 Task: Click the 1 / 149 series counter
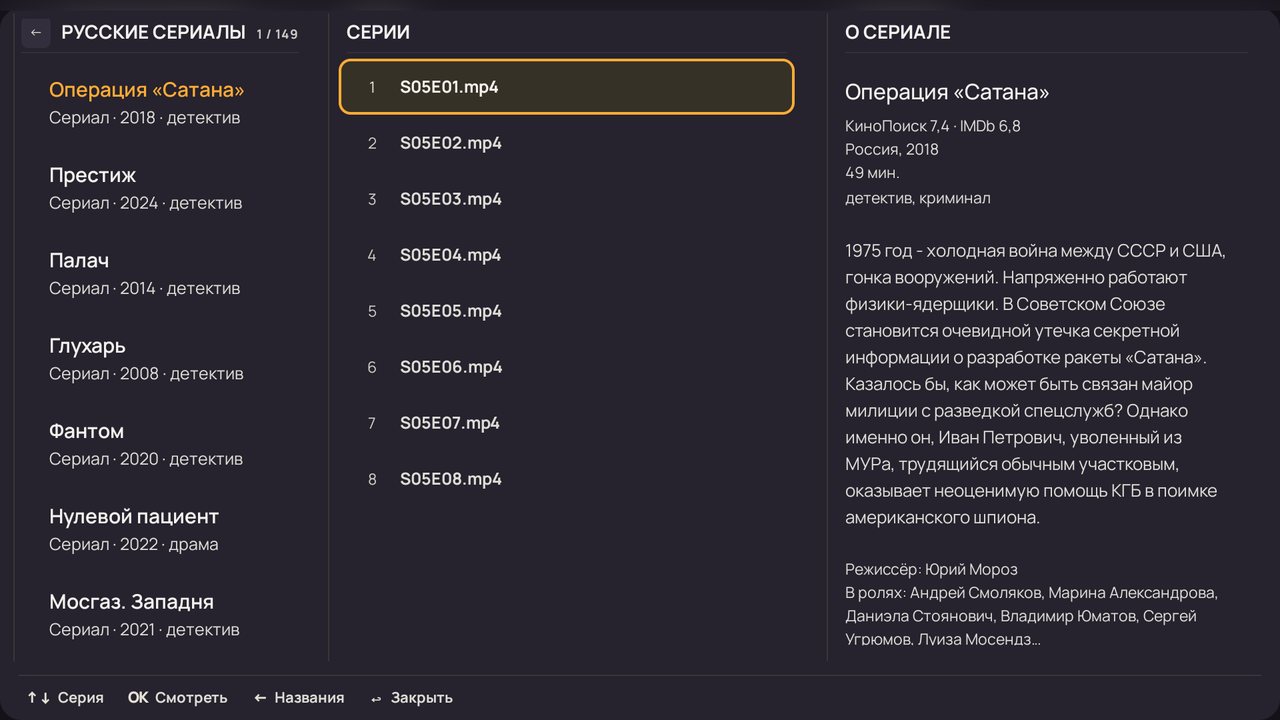tap(277, 34)
